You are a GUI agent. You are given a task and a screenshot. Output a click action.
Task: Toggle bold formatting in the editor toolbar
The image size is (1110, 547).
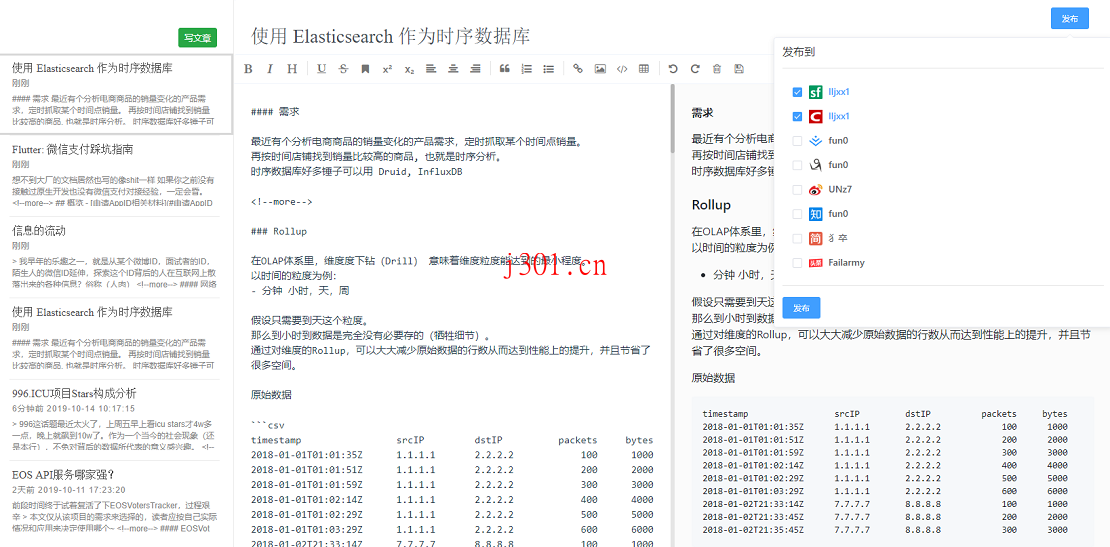point(248,69)
